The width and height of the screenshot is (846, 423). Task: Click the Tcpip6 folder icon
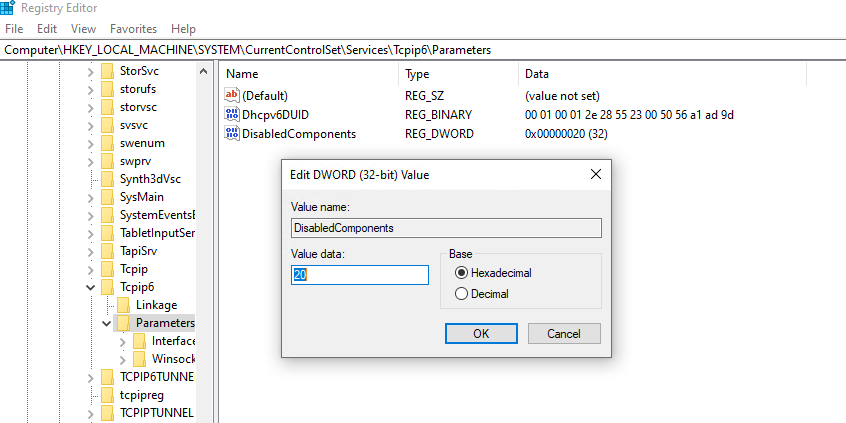tap(108, 287)
